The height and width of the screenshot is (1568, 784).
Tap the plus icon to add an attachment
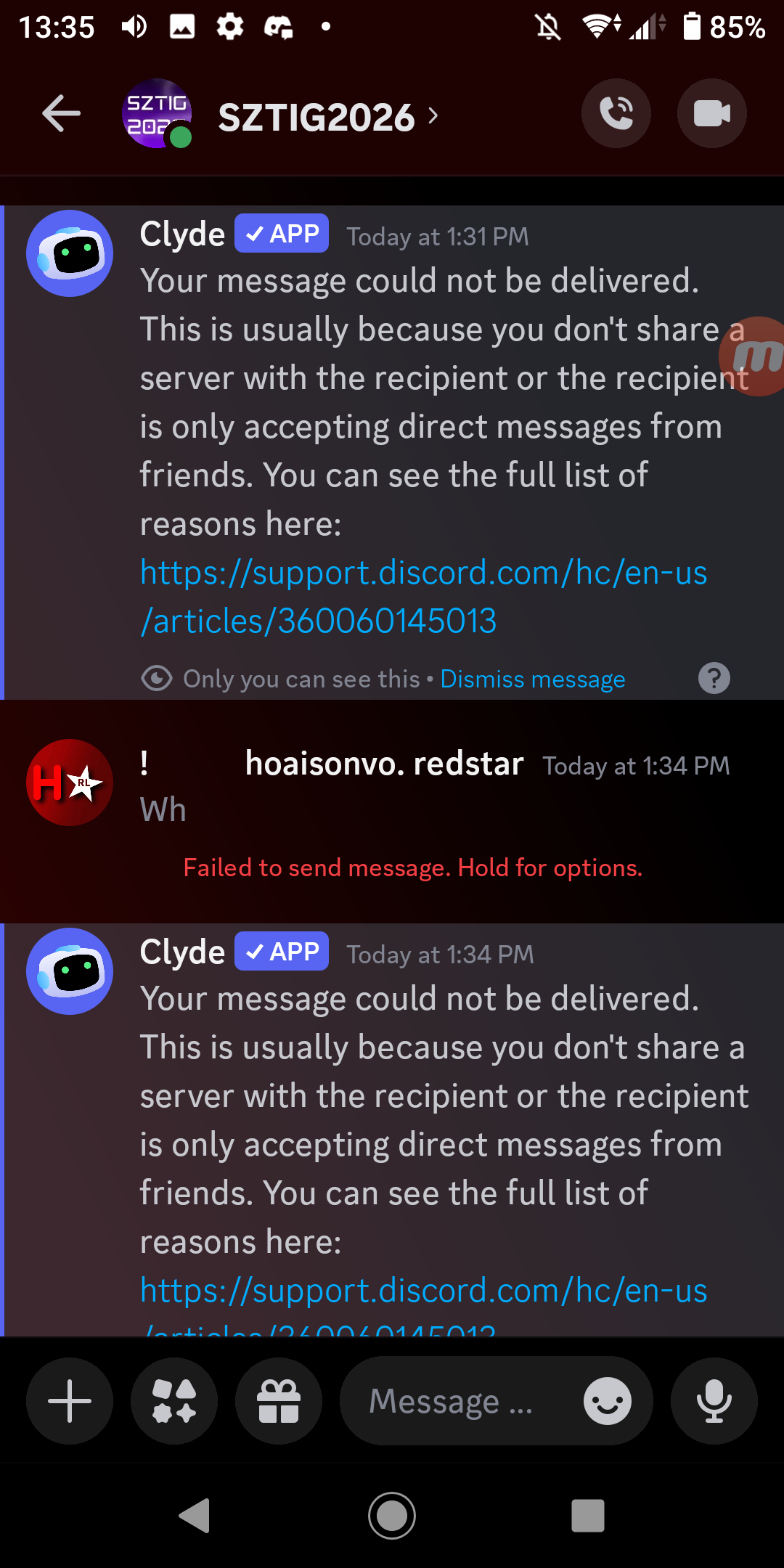pos(70,1400)
